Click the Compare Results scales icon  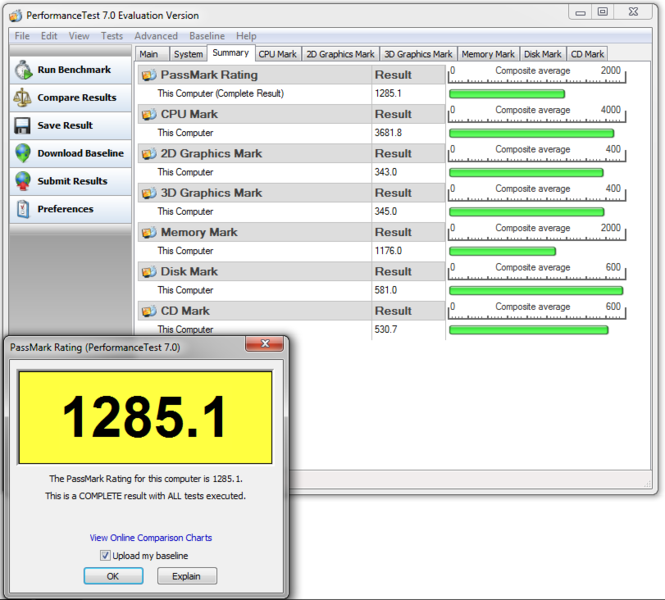[x=22, y=98]
